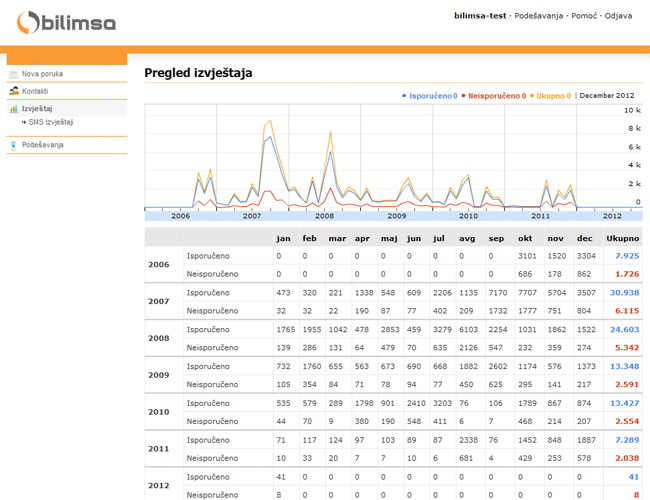Image resolution: width=650 pixels, height=500 pixels.
Task: Click the Isporučeno legend label
Action: pyautogui.click(x=433, y=96)
